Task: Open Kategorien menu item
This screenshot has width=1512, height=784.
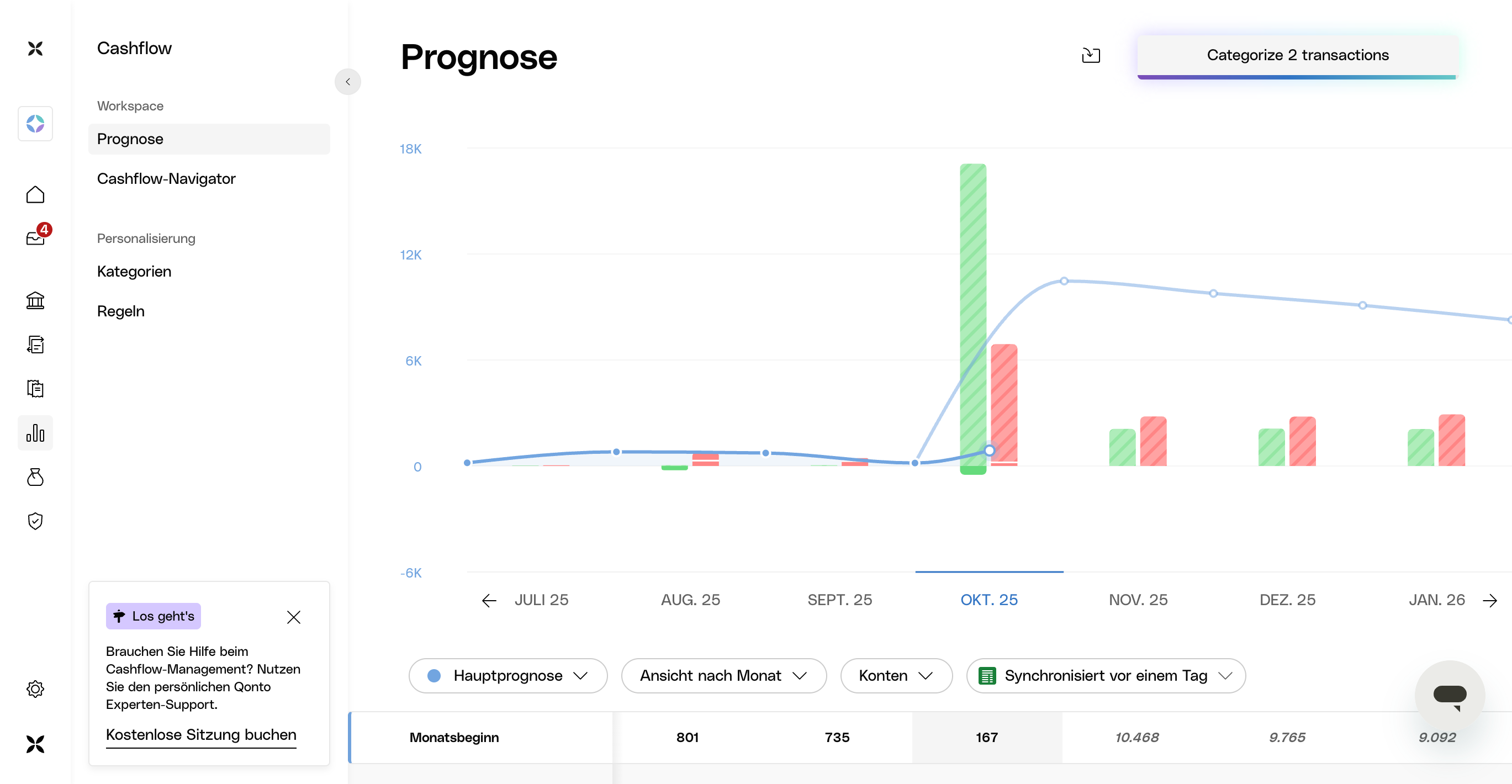Action: [x=134, y=271]
